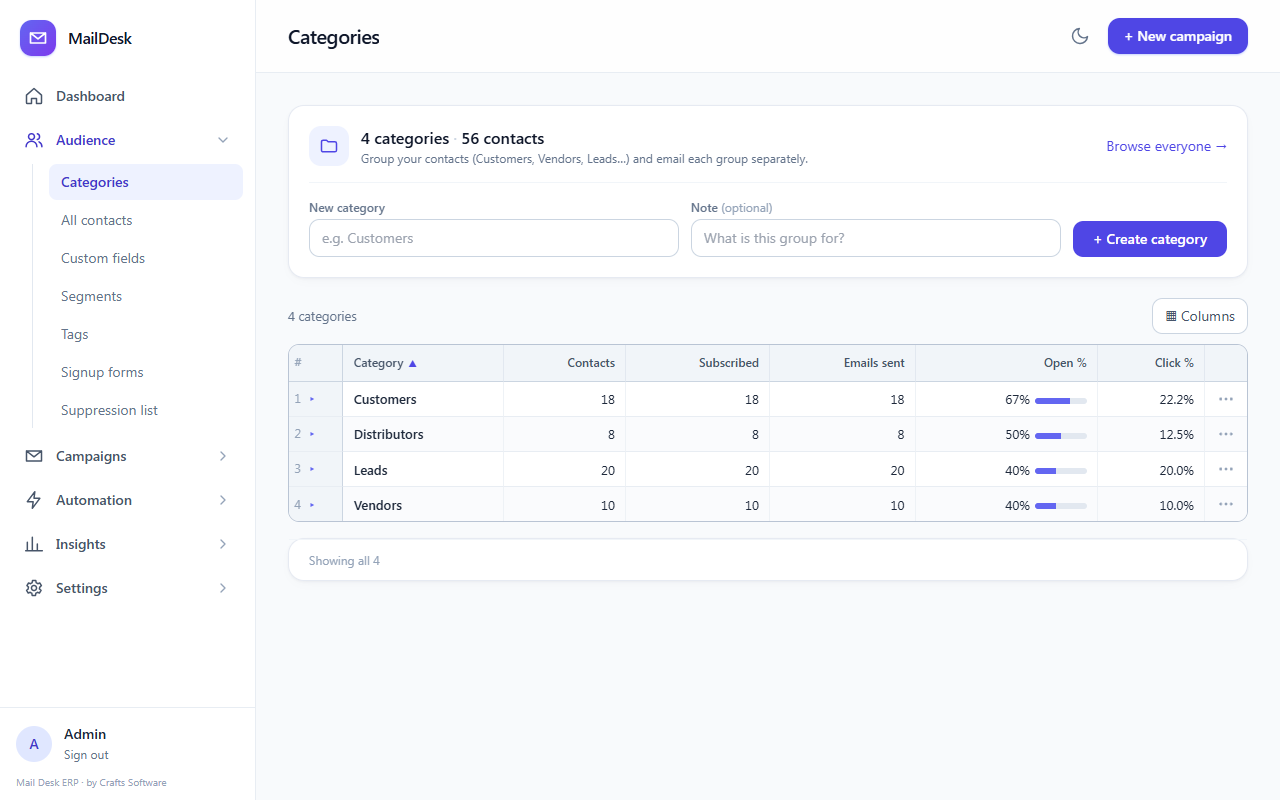The height and width of the screenshot is (800, 1280).
Task: Follow the Browse everyone link
Action: pos(1167,146)
